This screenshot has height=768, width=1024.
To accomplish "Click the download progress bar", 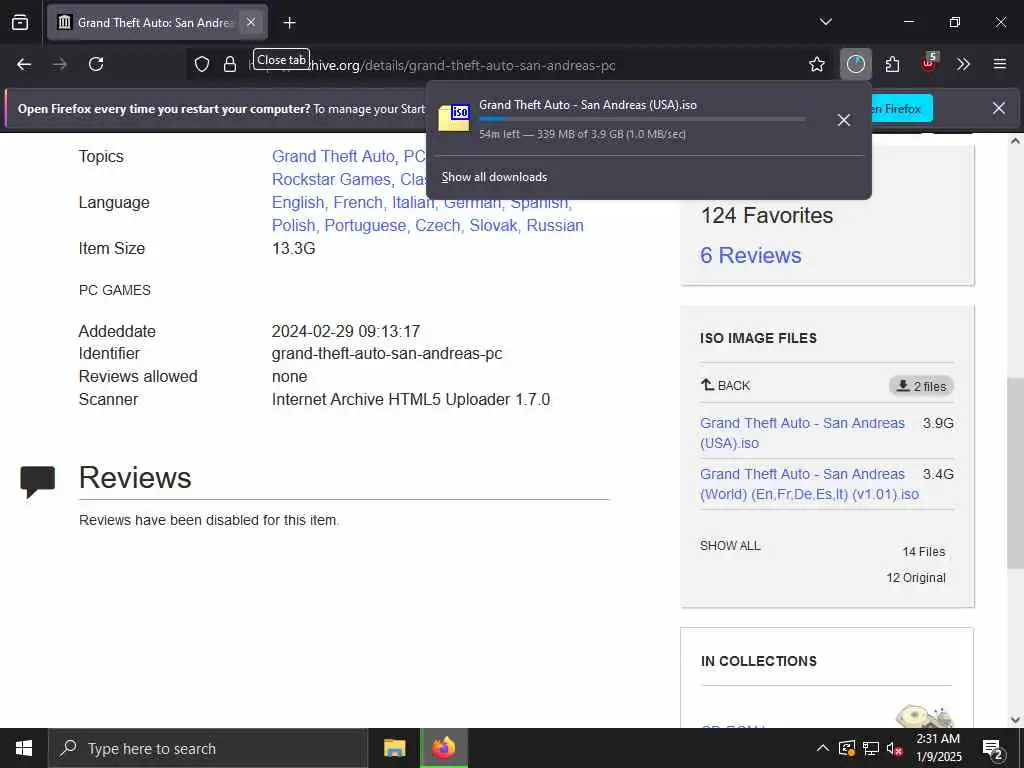I will point(642,119).
